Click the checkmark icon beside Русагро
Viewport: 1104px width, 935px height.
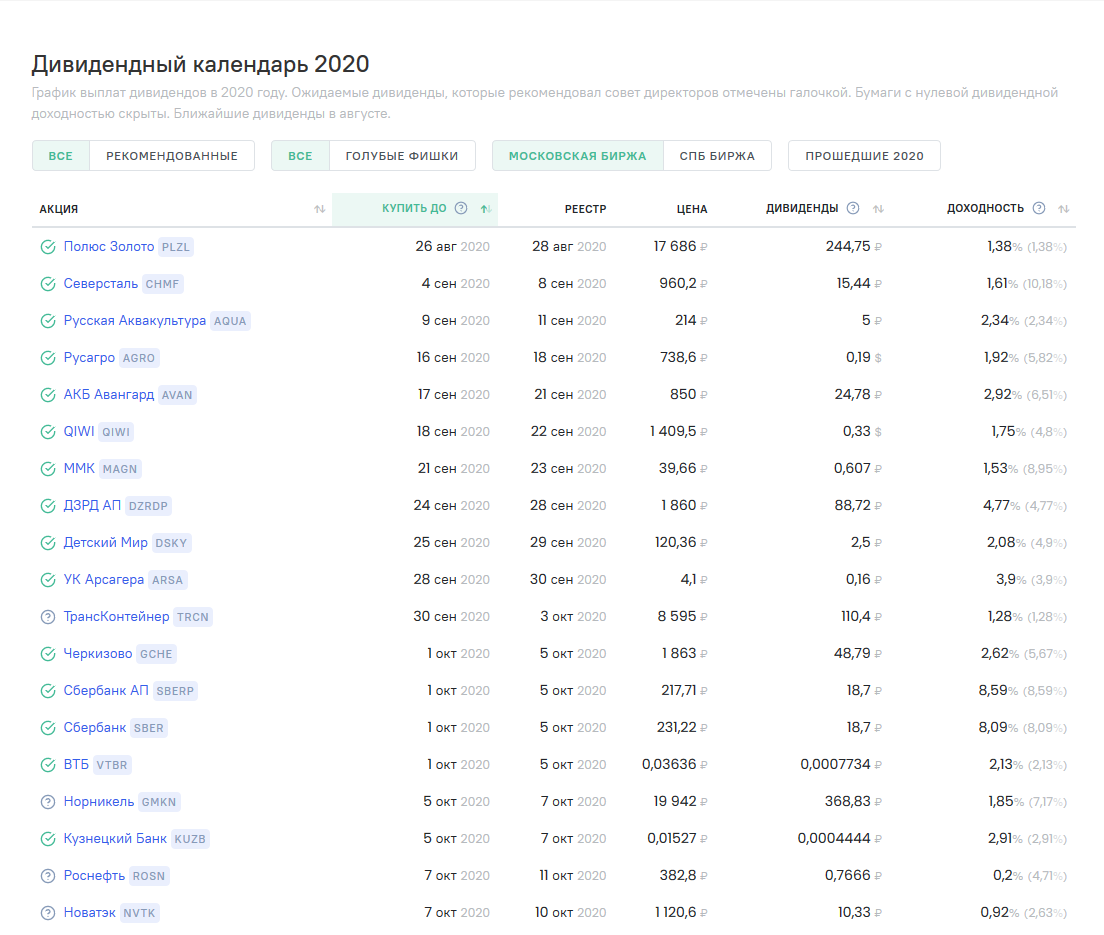48,358
